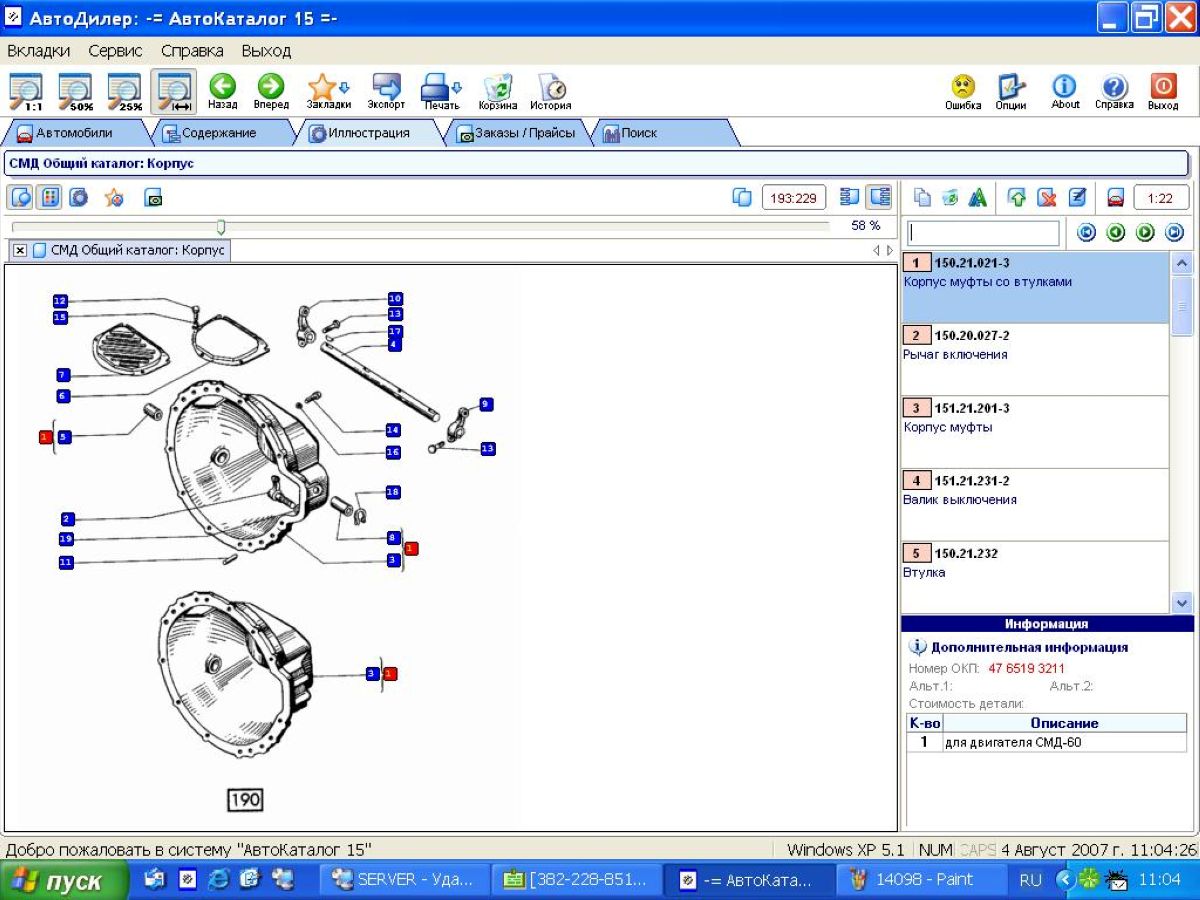Jump to the last part in the list
This screenshot has height=900, width=1200.
click(x=1174, y=233)
